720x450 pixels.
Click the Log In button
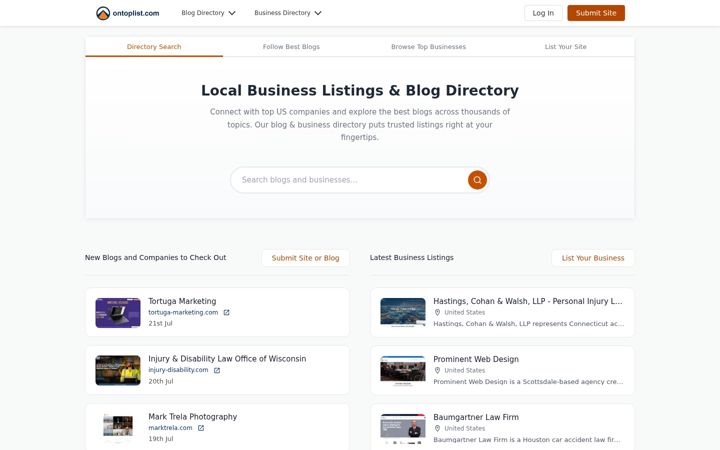click(543, 13)
